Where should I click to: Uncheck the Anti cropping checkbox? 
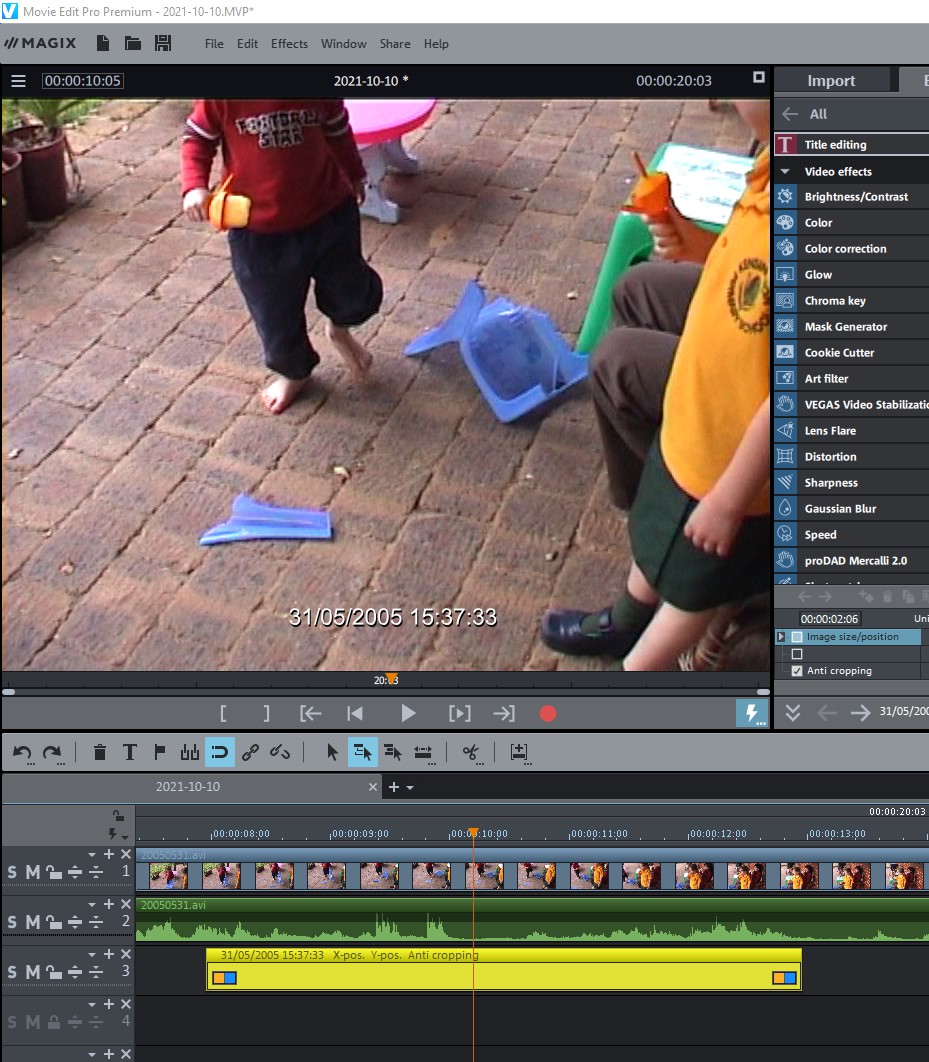click(x=797, y=671)
